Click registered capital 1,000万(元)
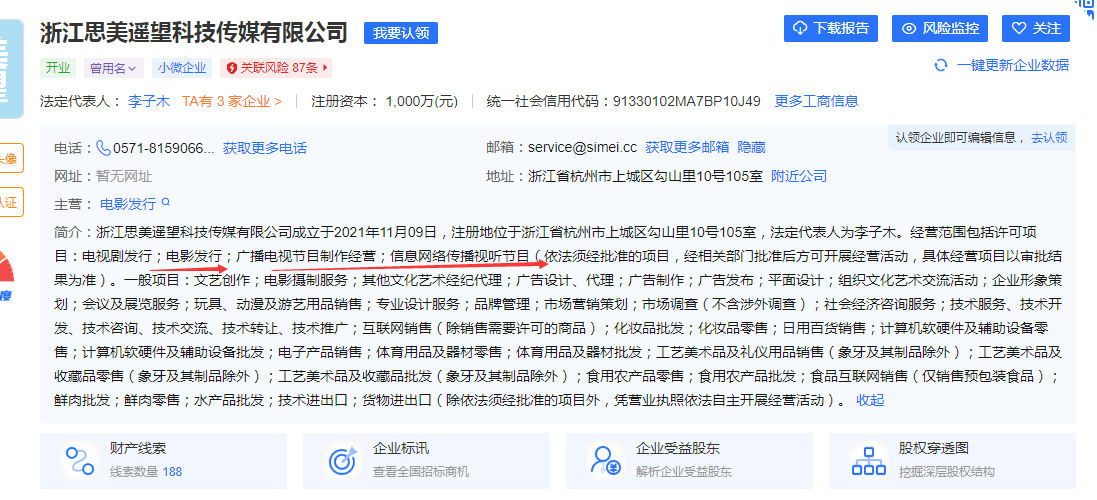This screenshot has height=500, width=1097. coord(422,101)
